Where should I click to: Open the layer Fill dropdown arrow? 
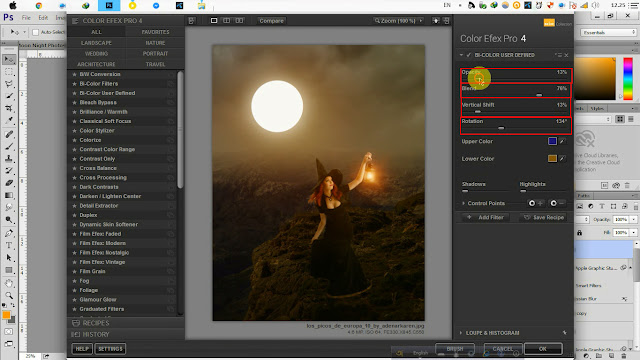[634, 232]
